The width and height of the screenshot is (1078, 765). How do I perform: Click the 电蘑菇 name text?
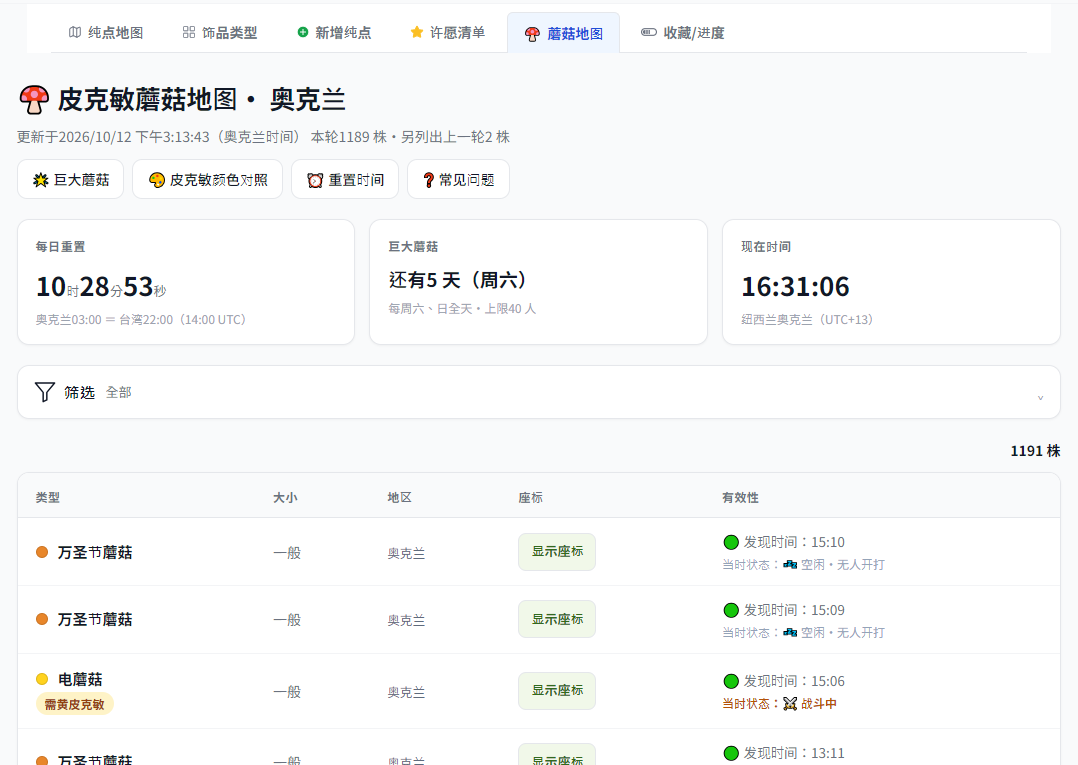(80, 680)
